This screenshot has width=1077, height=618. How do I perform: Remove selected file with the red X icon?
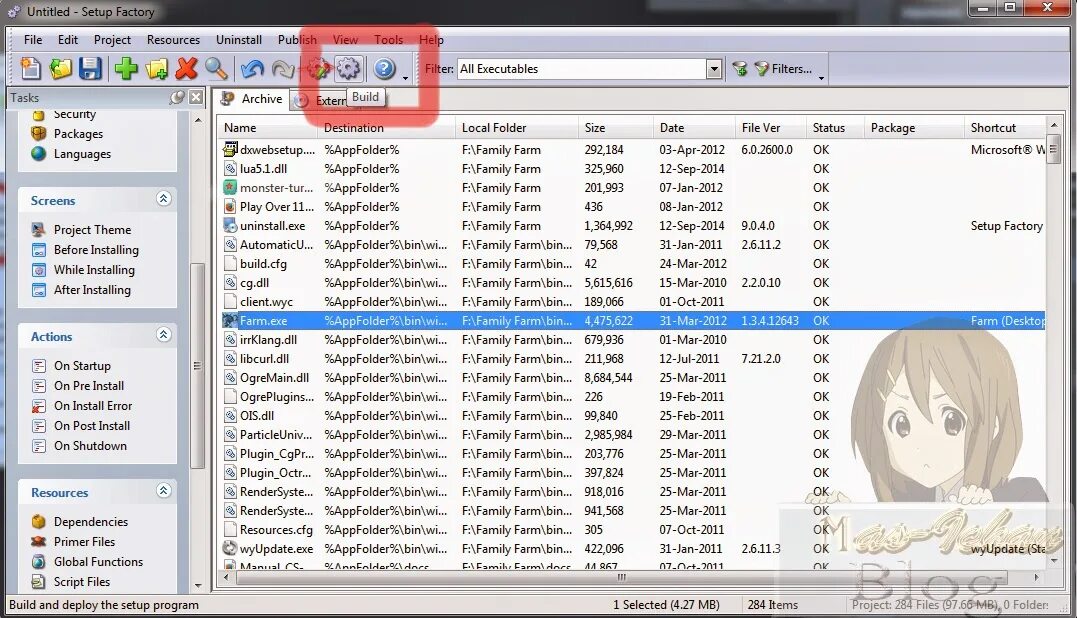[x=186, y=69]
